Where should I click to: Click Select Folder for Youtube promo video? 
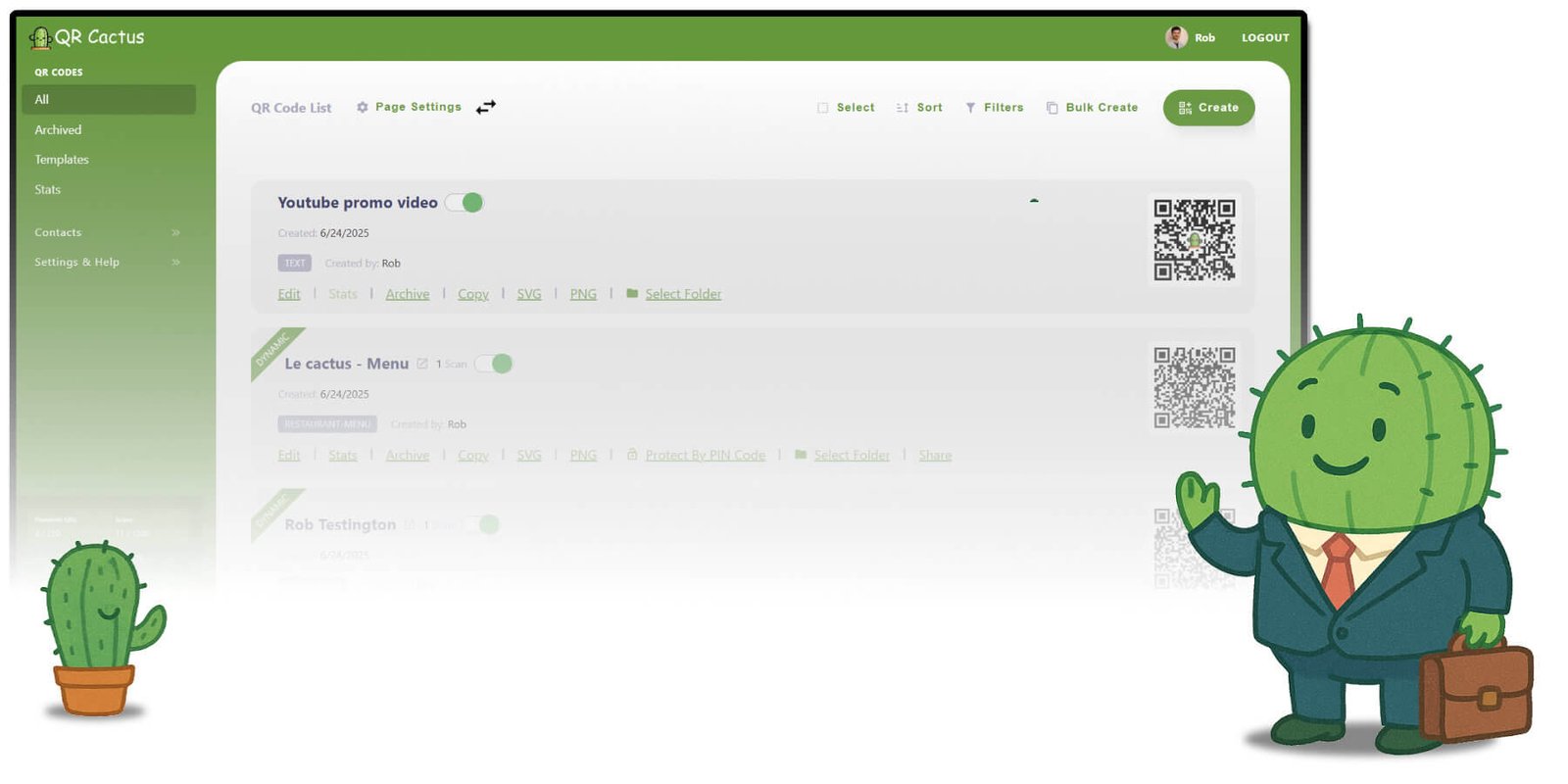[x=683, y=294]
